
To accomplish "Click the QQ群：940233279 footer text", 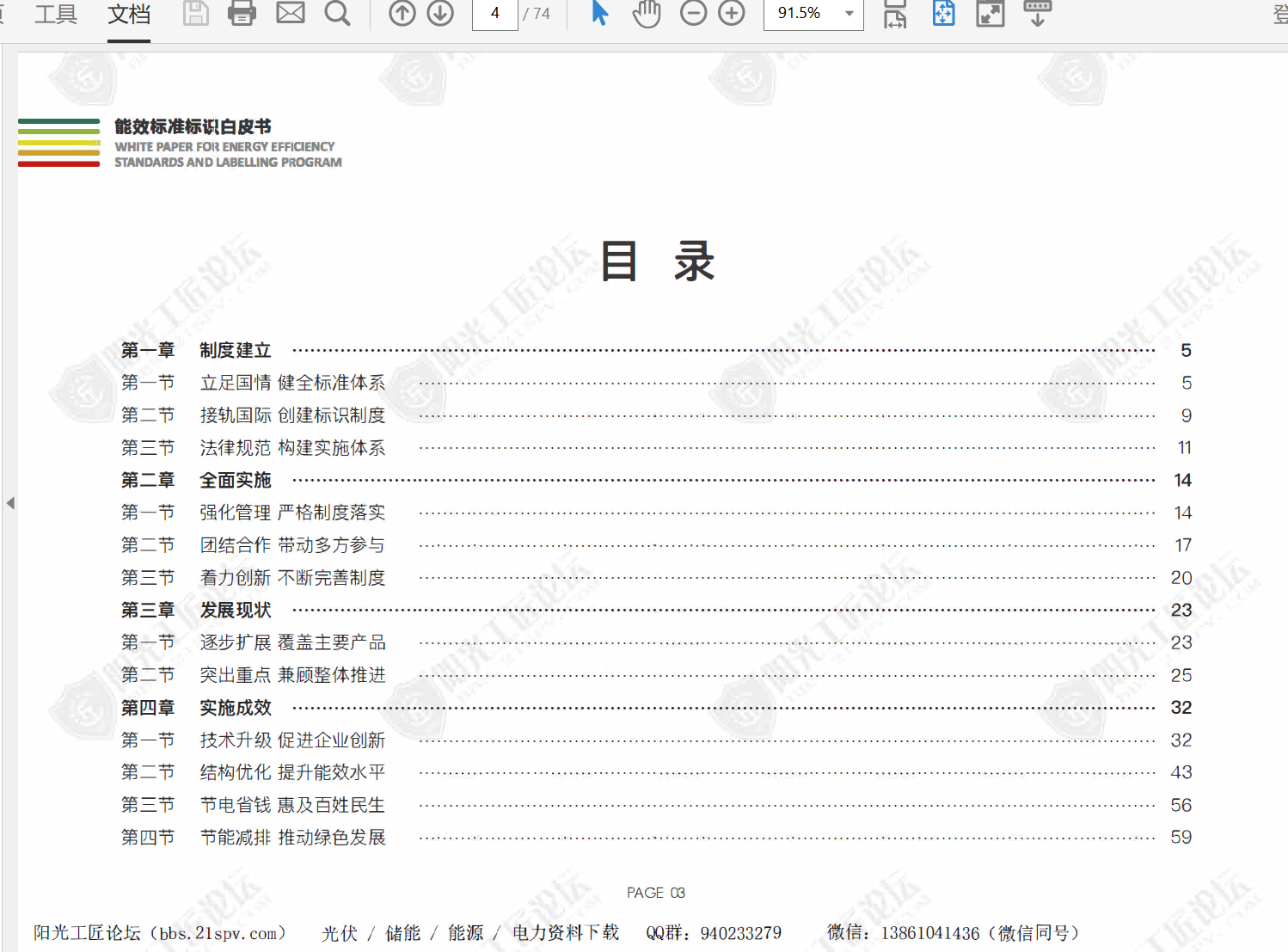I will coord(714,933).
